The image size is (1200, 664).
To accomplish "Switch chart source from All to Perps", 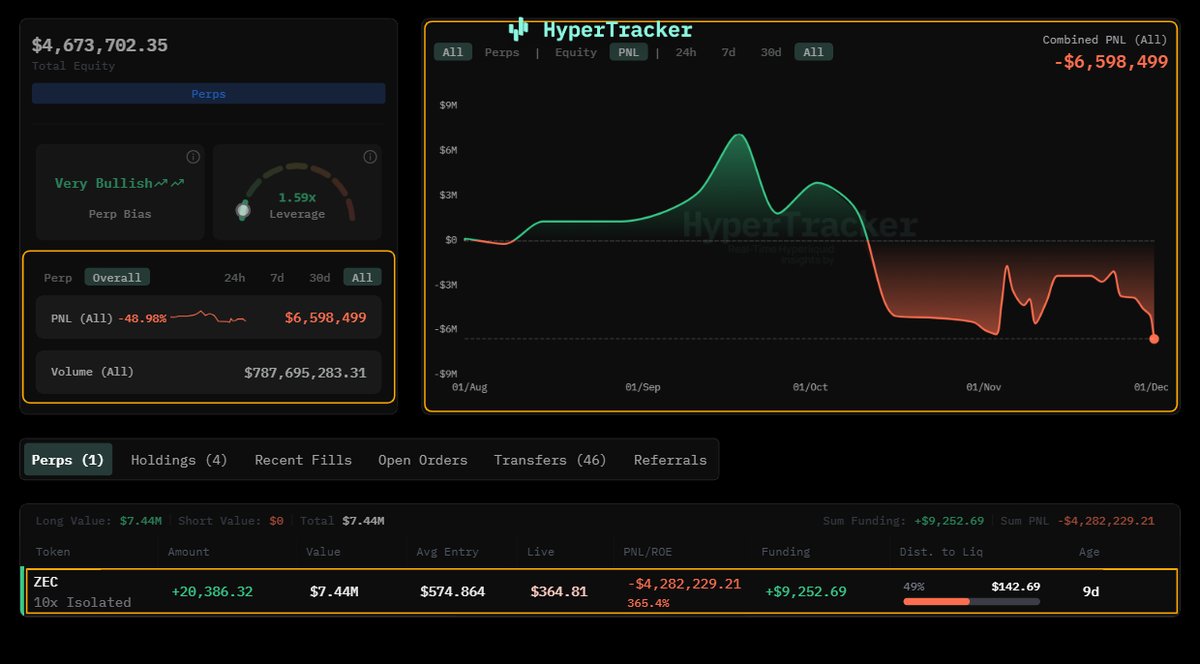I will 502,52.
